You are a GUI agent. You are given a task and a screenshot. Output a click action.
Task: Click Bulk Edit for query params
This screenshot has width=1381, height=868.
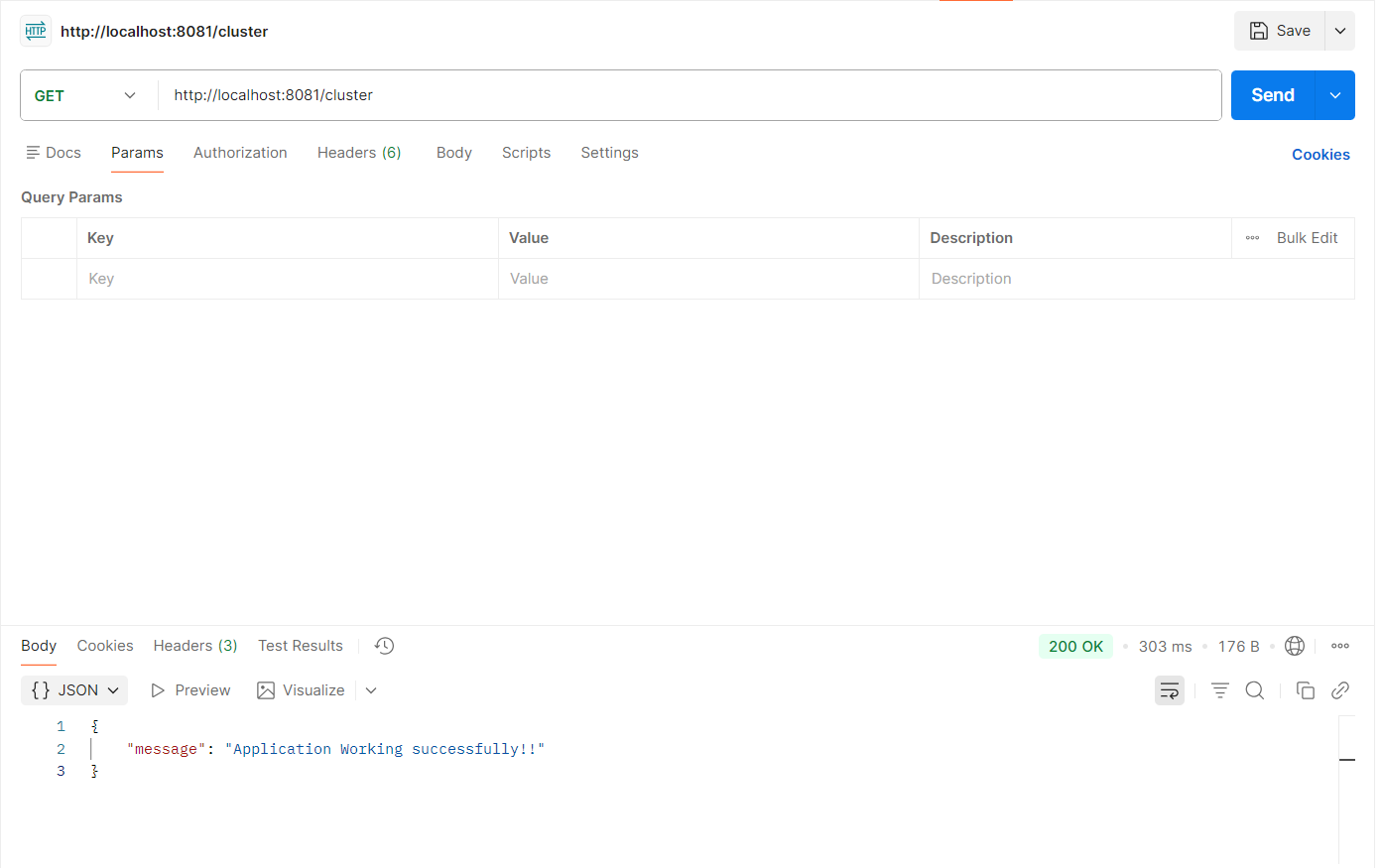(x=1307, y=238)
